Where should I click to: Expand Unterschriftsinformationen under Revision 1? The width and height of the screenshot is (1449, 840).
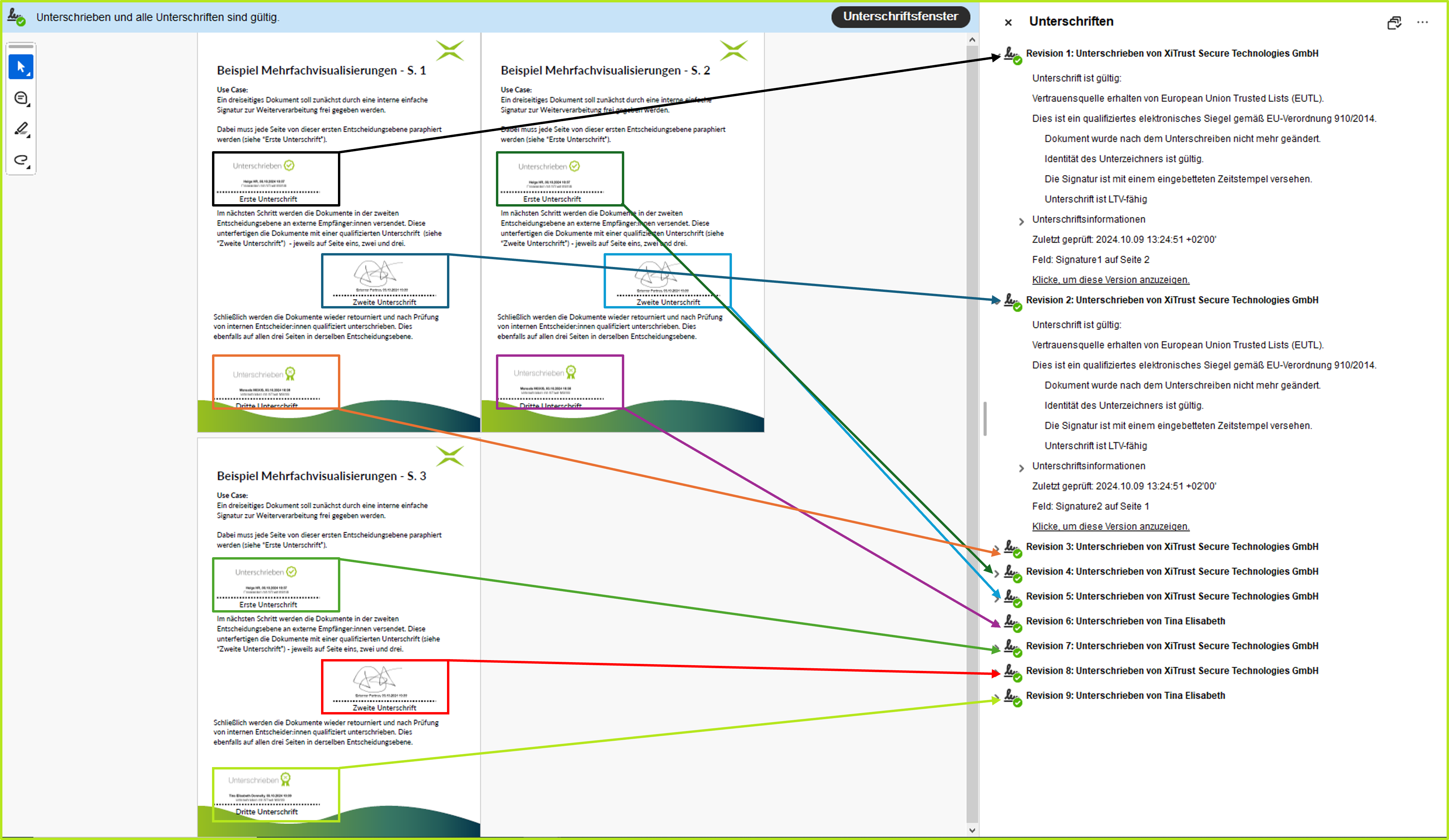pyautogui.click(x=1021, y=221)
